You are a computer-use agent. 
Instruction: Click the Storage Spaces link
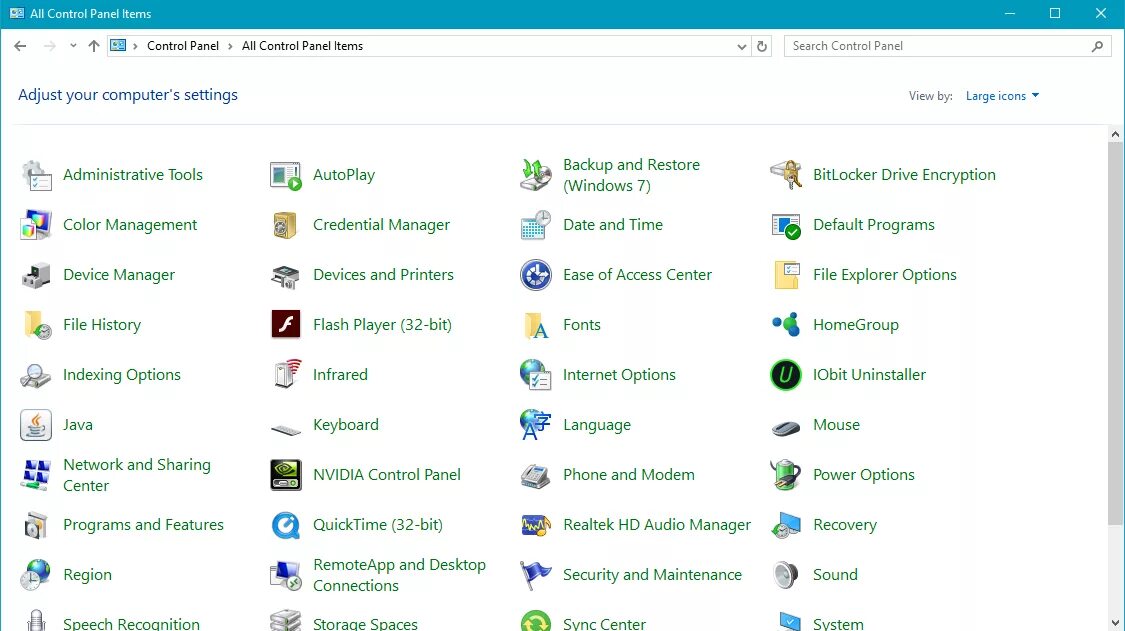coord(365,624)
